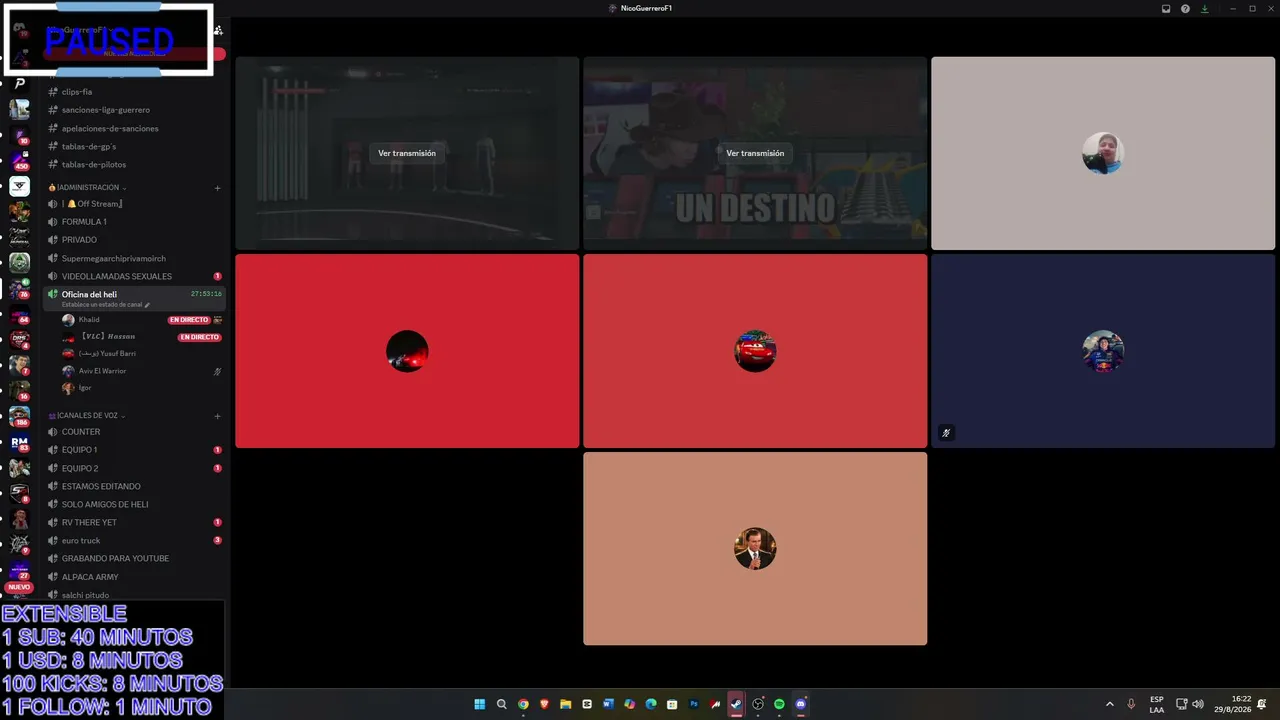Add channel to ADMINISTRACION category

(217, 188)
